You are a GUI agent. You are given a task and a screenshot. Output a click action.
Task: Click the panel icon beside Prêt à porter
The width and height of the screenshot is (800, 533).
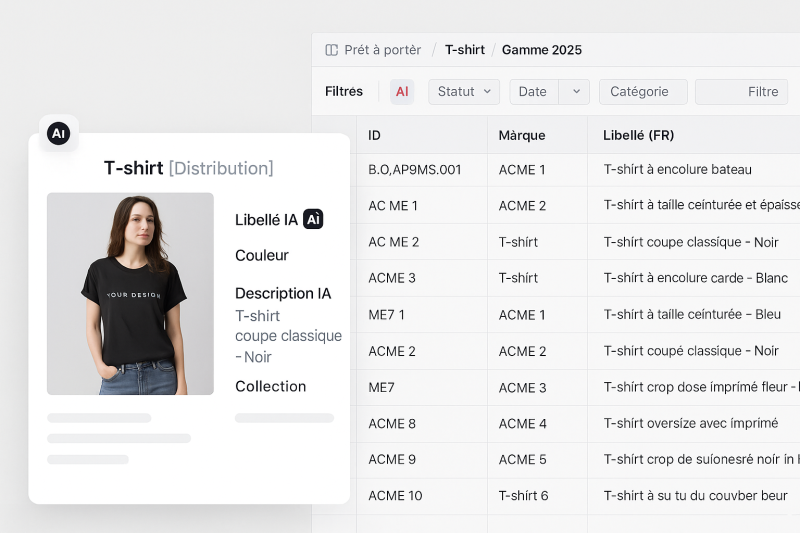coord(332,50)
